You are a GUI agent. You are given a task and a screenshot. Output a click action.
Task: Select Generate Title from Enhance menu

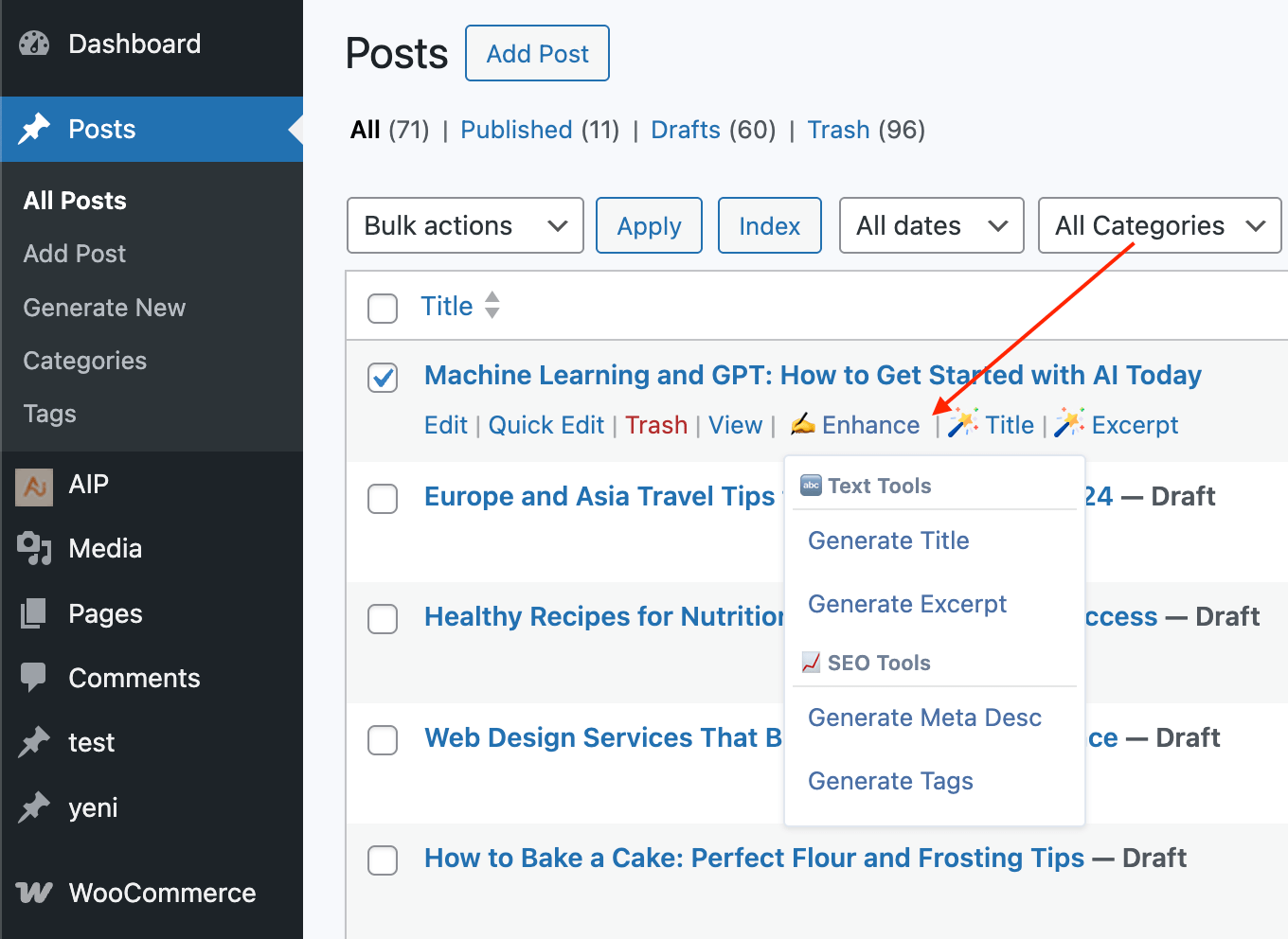click(888, 540)
